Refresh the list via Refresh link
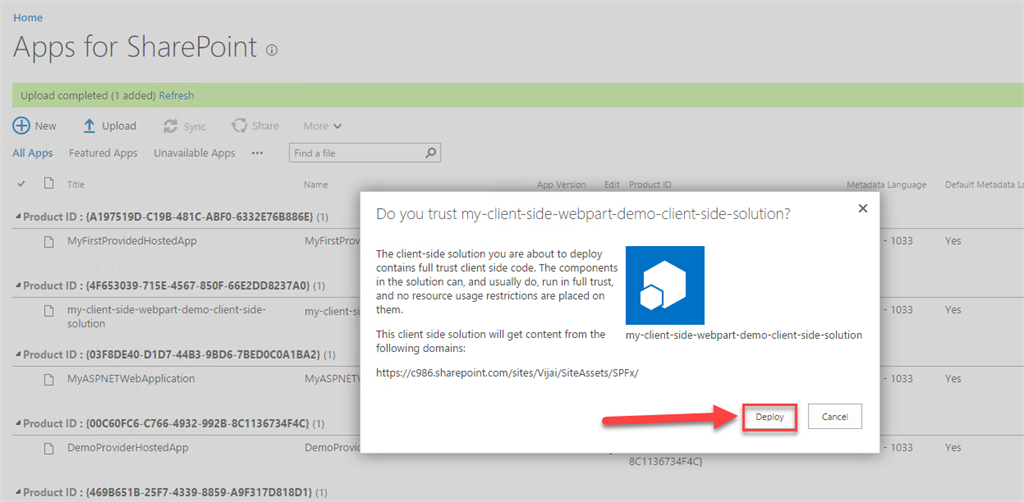The width and height of the screenshot is (1024, 502). (176, 95)
